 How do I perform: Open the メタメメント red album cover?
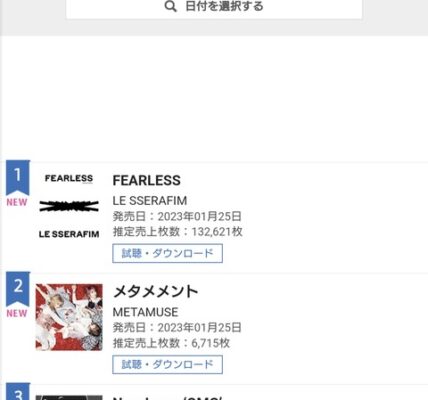tap(69, 317)
